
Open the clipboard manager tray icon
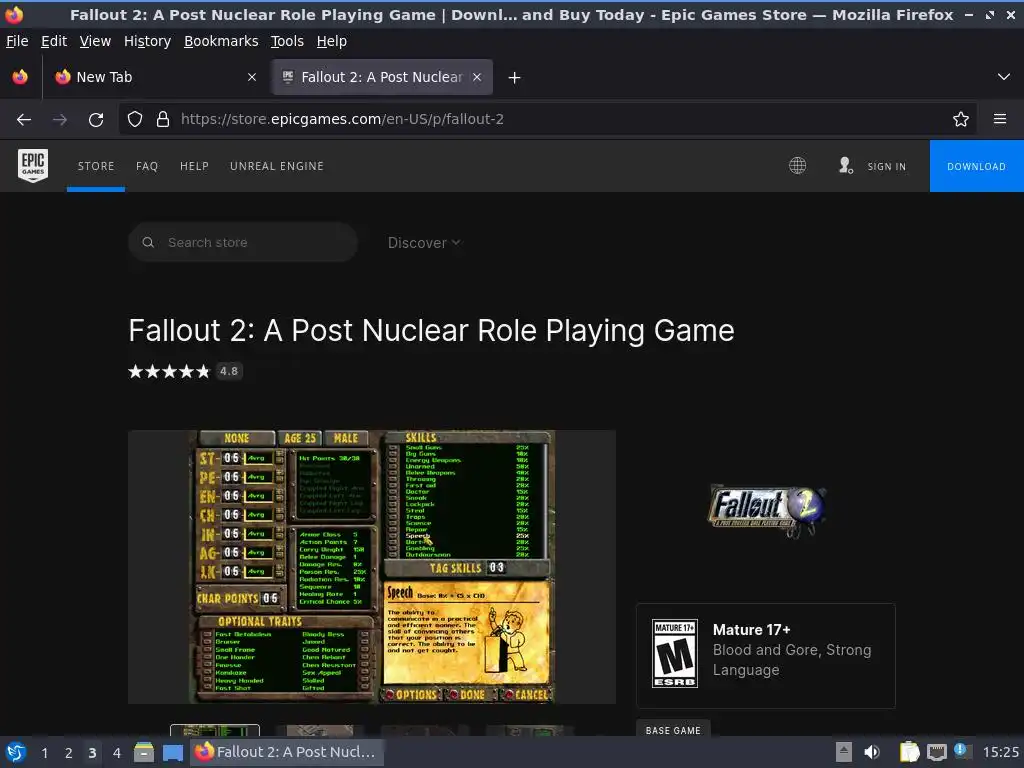click(x=909, y=752)
